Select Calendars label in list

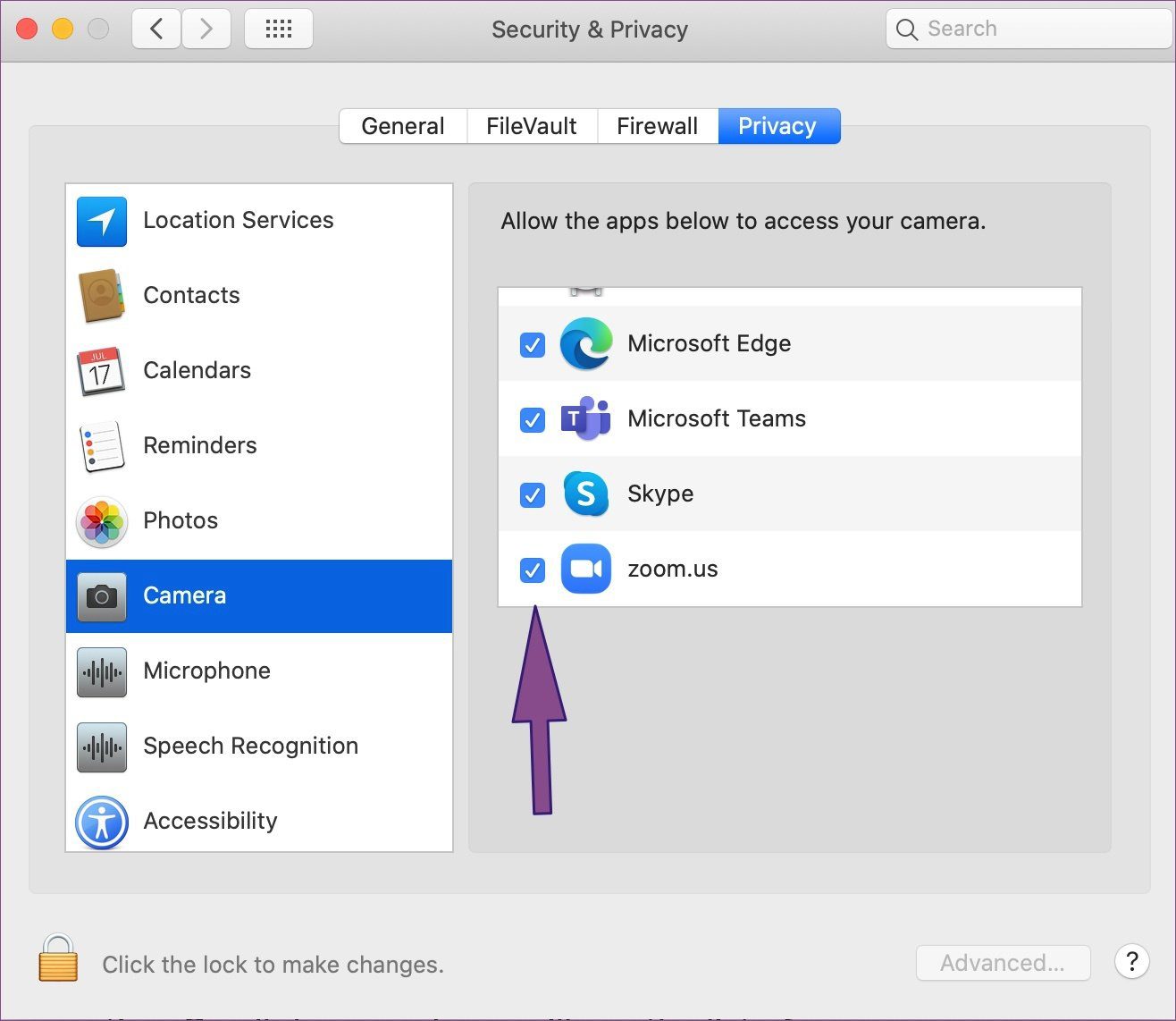pos(197,370)
